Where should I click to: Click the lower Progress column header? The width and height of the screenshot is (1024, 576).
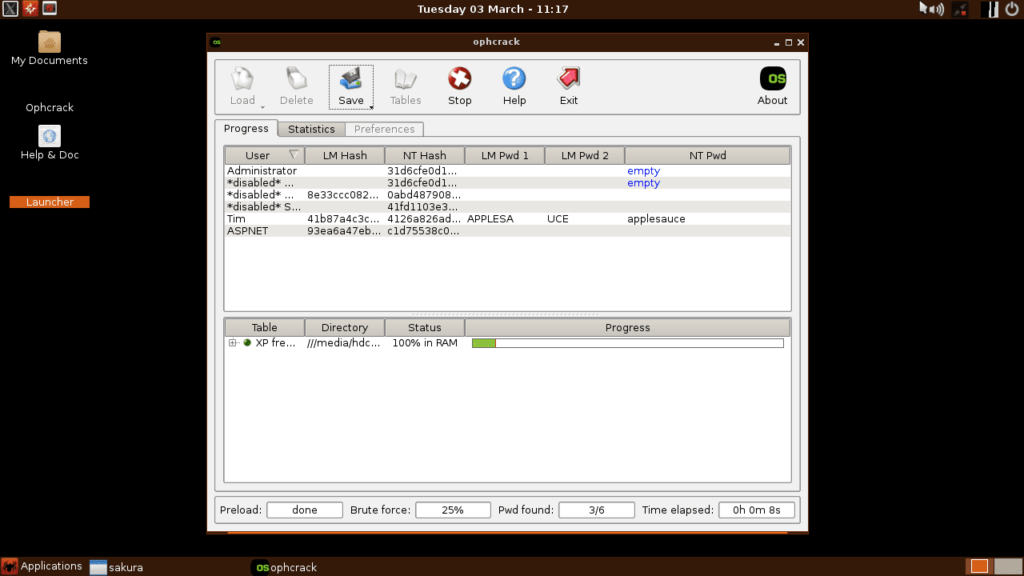(628, 327)
